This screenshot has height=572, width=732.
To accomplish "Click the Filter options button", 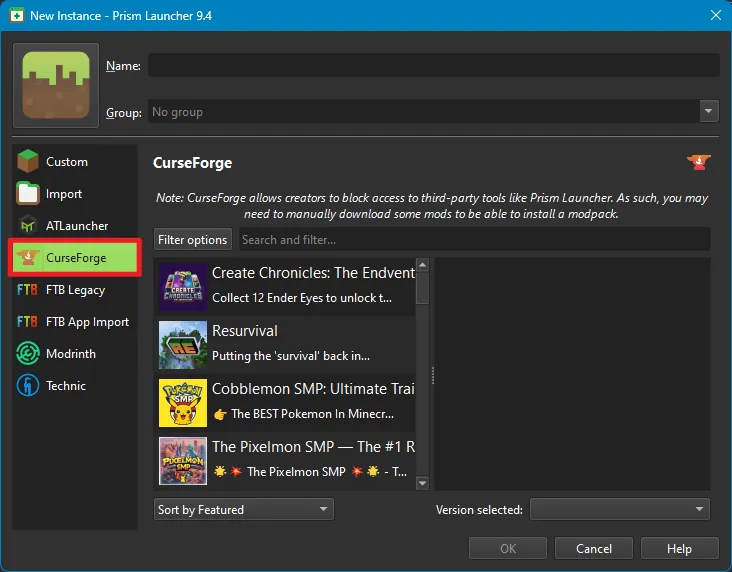I will click(x=192, y=240).
